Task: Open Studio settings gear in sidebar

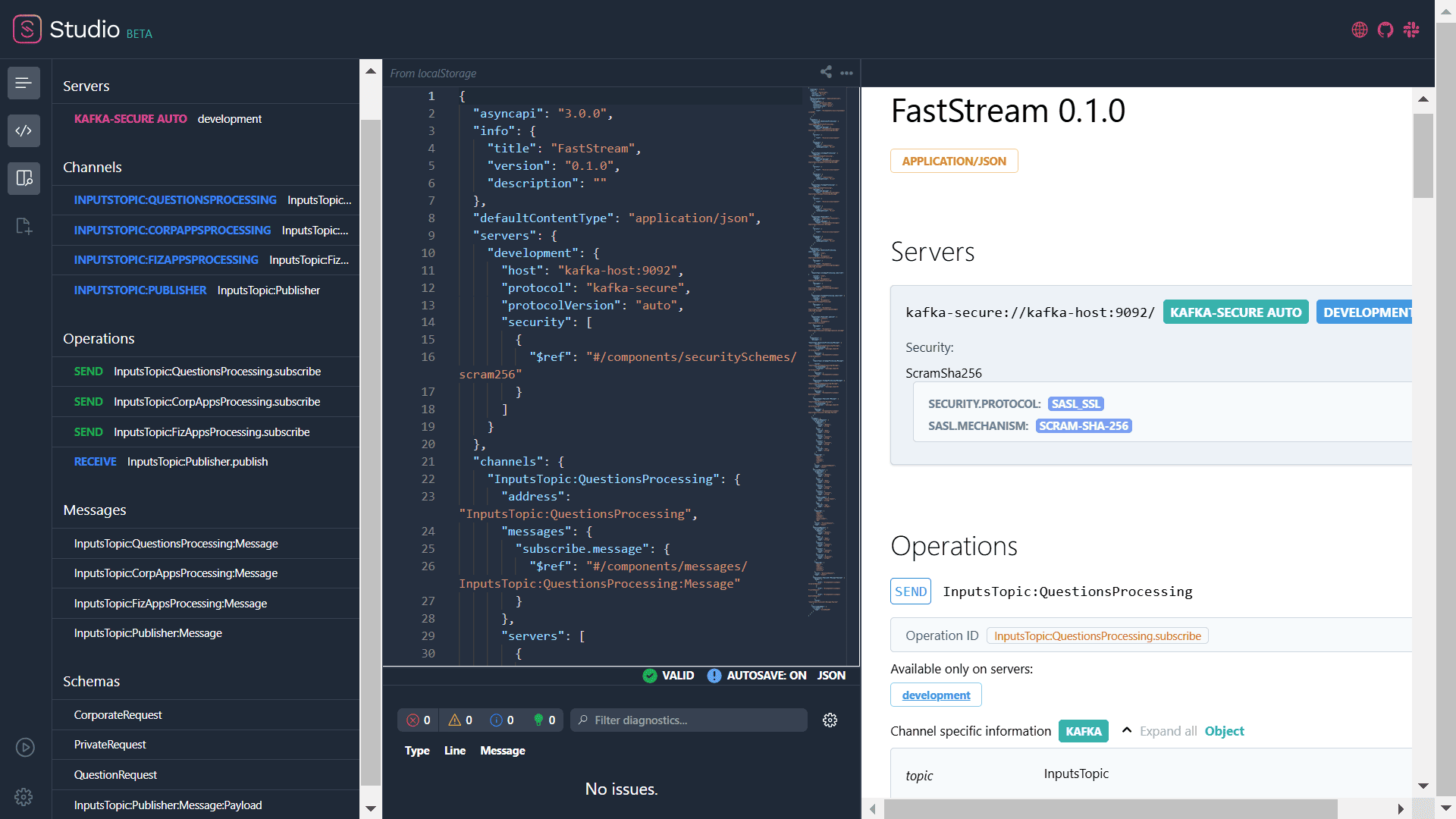Action: coord(24,797)
